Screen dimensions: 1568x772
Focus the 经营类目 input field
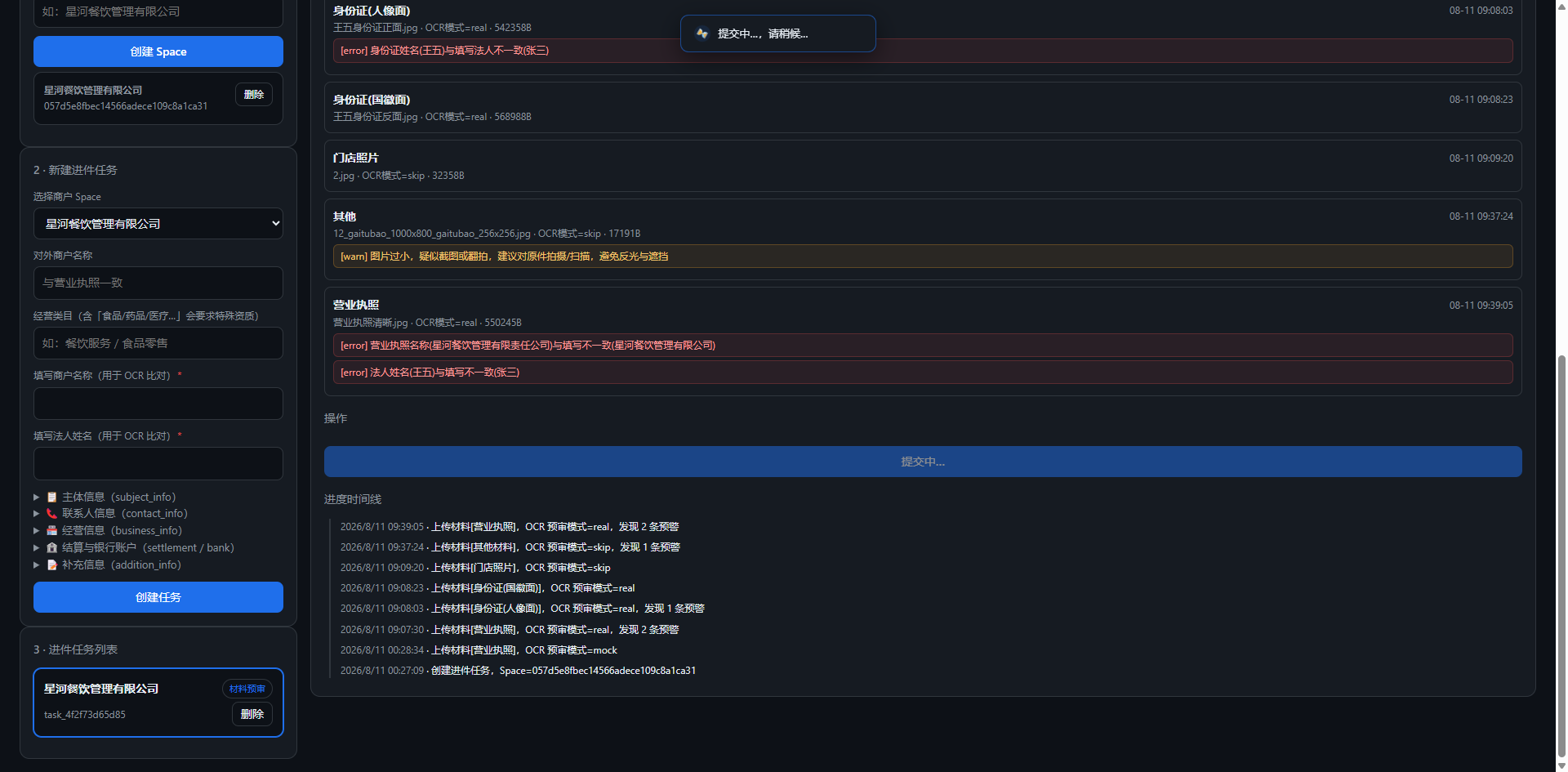click(158, 343)
